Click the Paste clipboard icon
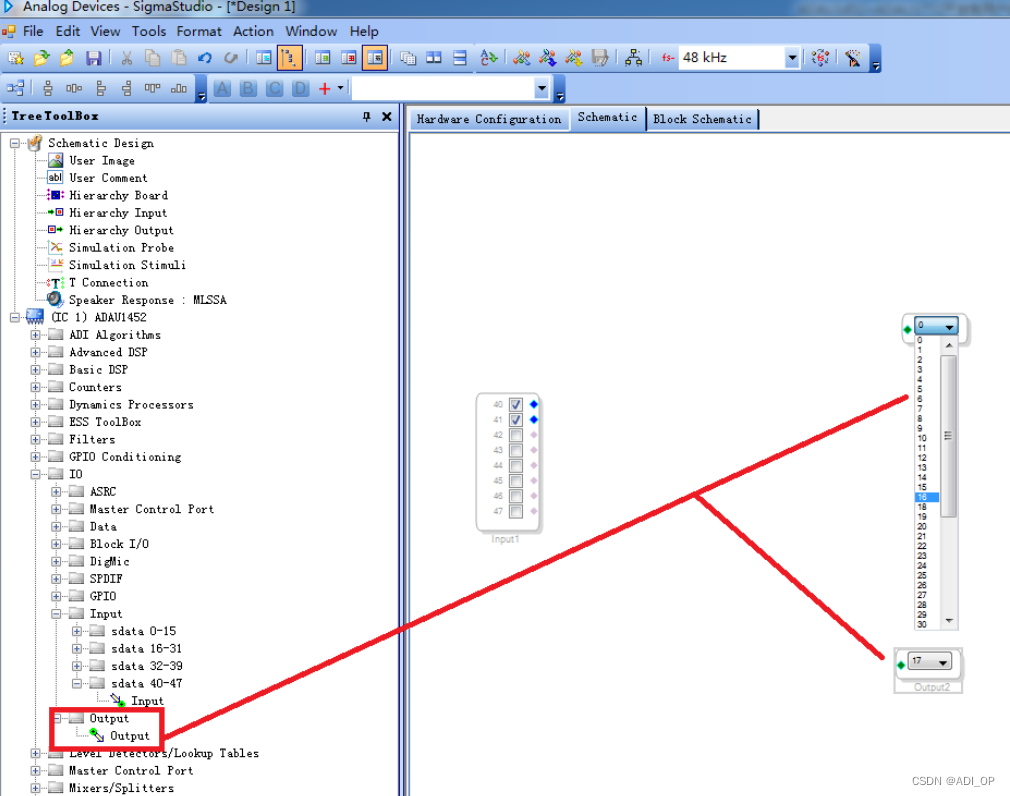This screenshot has height=796, width=1010. 179,58
